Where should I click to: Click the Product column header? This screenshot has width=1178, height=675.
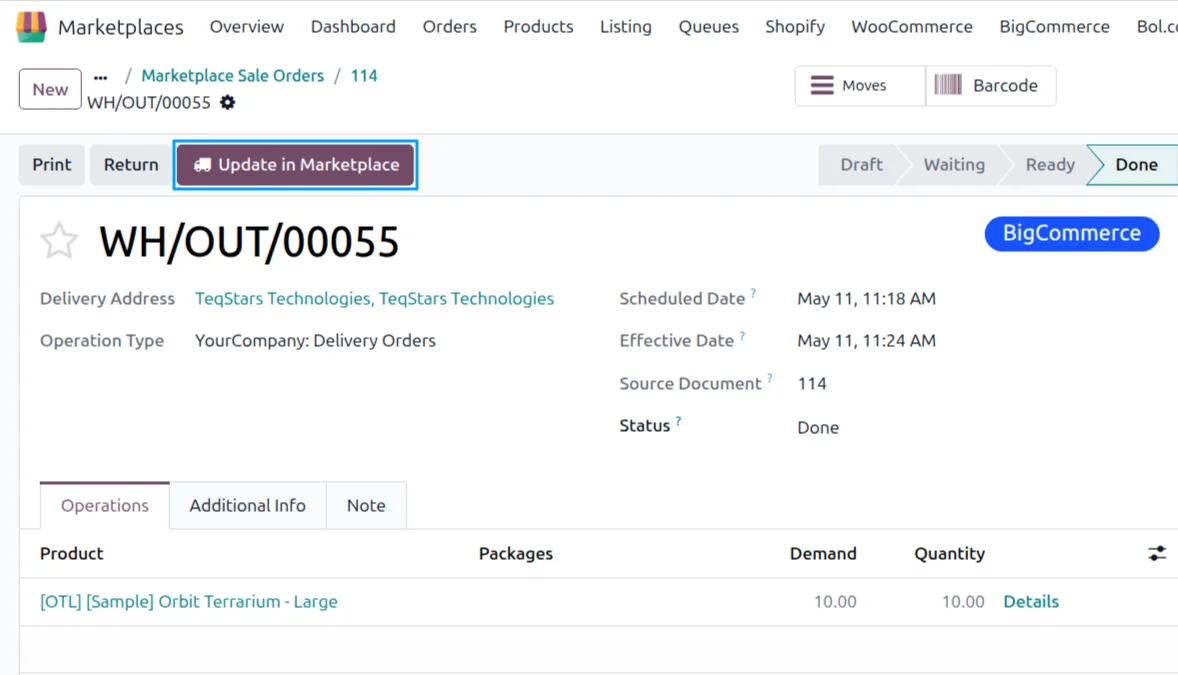pyautogui.click(x=71, y=554)
